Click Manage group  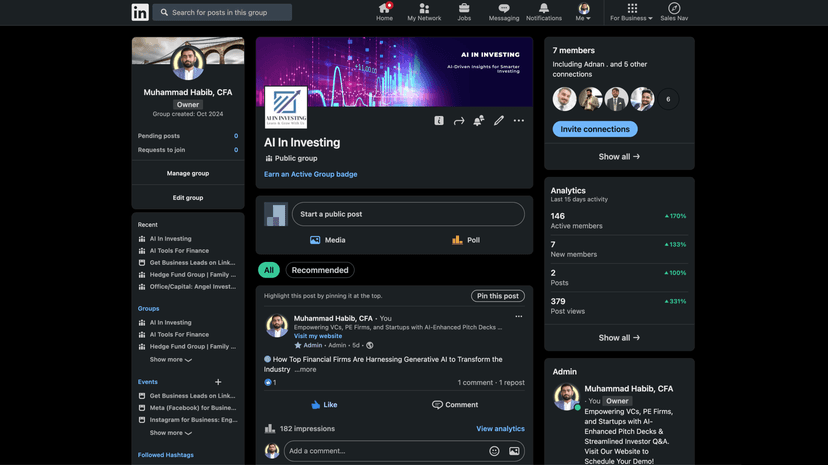pyautogui.click(x=188, y=173)
